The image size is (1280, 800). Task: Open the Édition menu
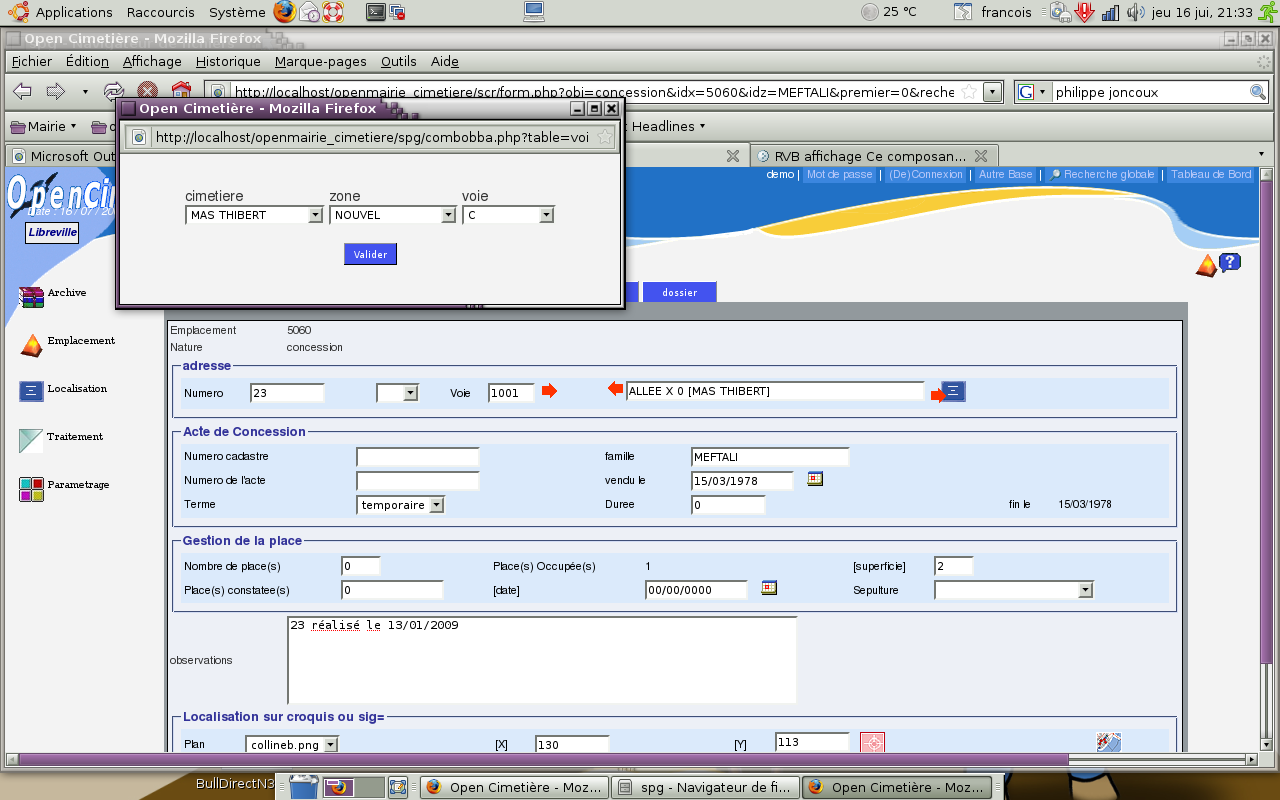point(87,61)
